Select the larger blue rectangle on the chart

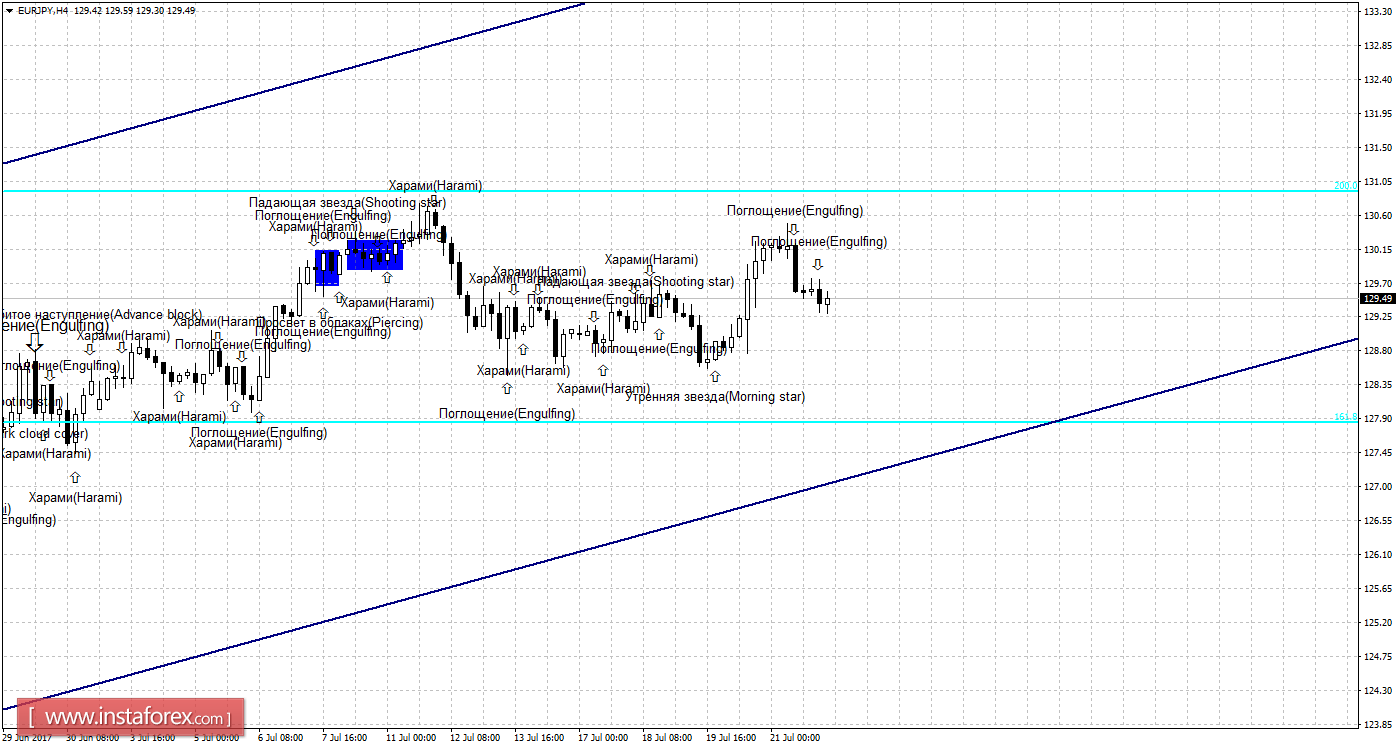[375, 255]
